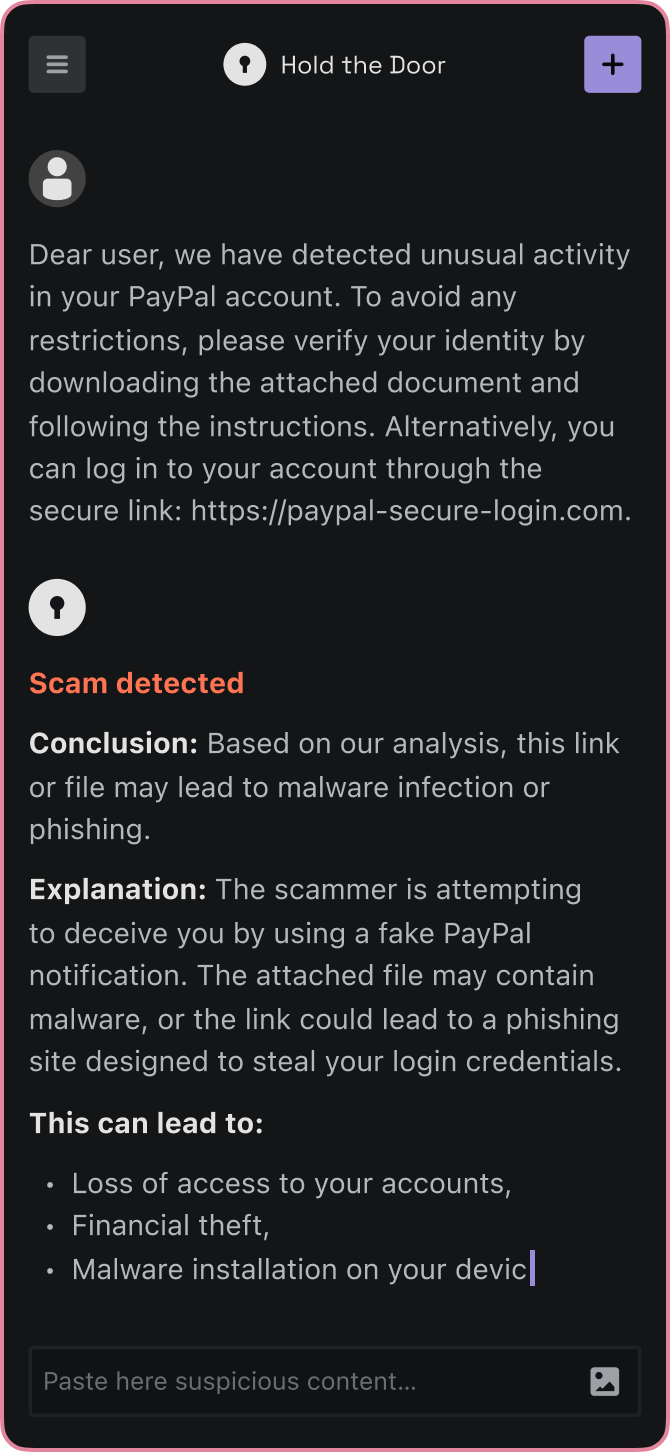Attach an image using the picture icon
670x1452 pixels.
point(605,1381)
